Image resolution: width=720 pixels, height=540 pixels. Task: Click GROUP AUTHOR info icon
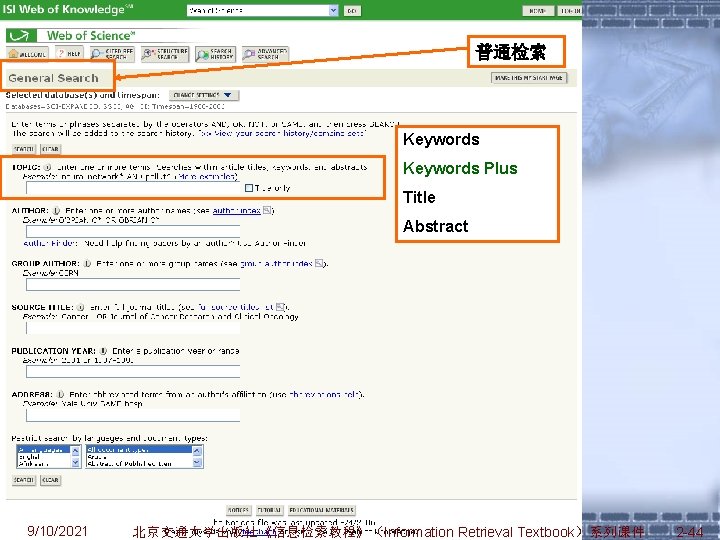pyautogui.click(x=87, y=264)
